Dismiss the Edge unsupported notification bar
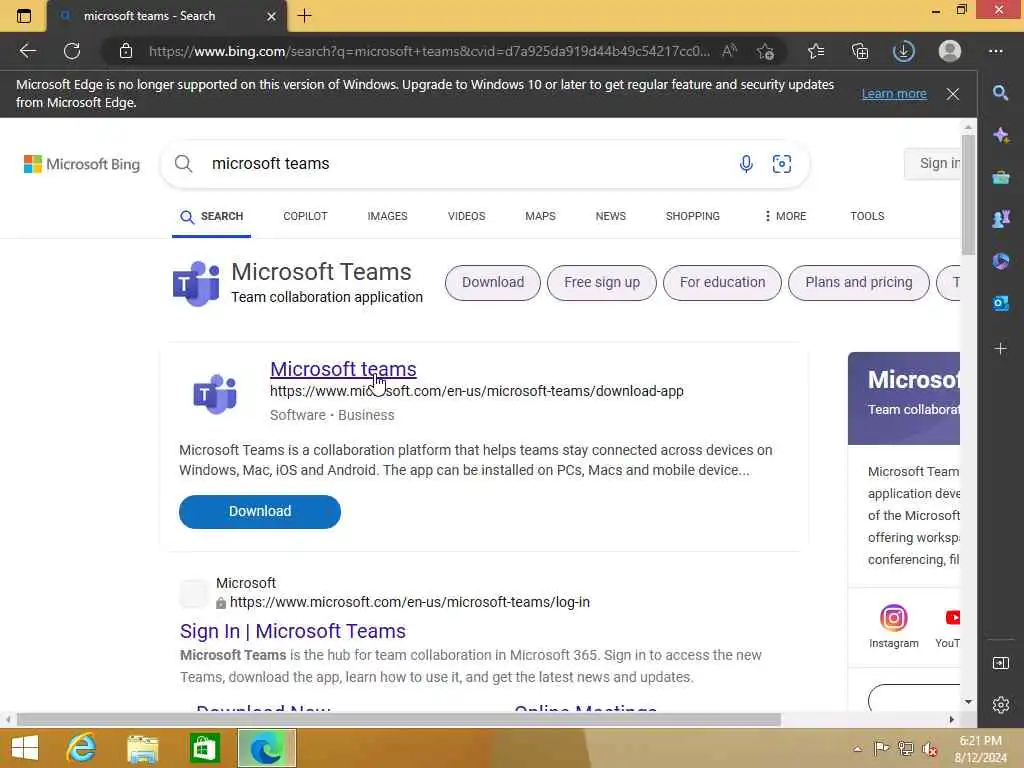This screenshot has height=768, width=1024. (953, 94)
